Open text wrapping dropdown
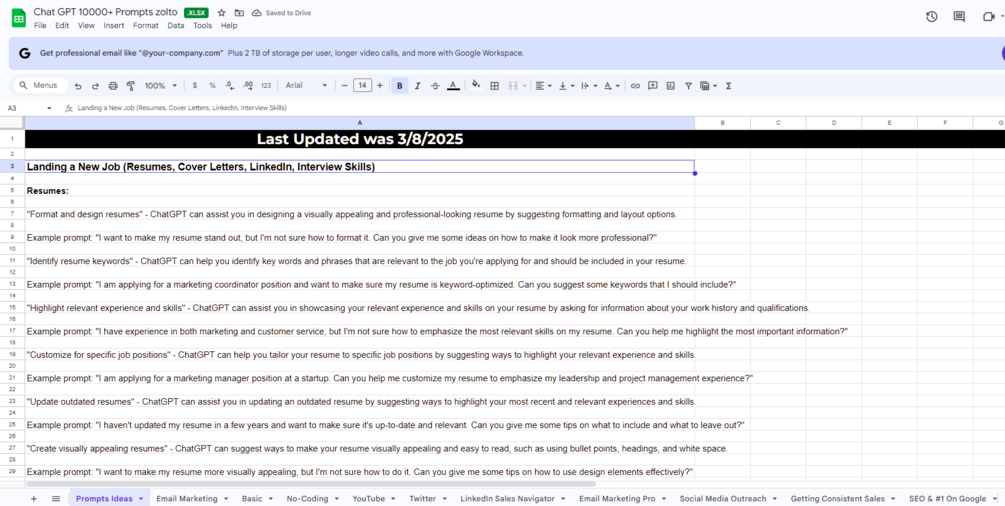 tap(589, 85)
